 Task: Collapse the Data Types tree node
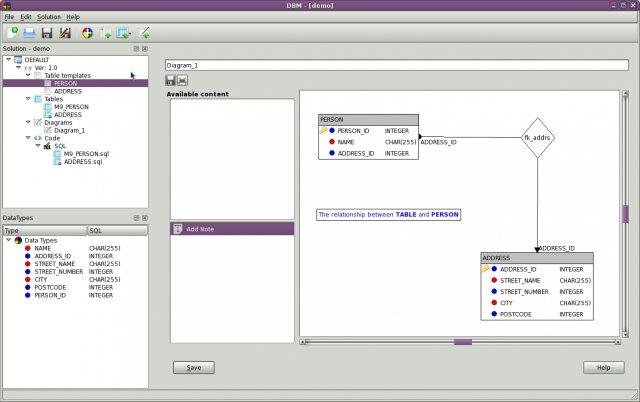point(8,240)
